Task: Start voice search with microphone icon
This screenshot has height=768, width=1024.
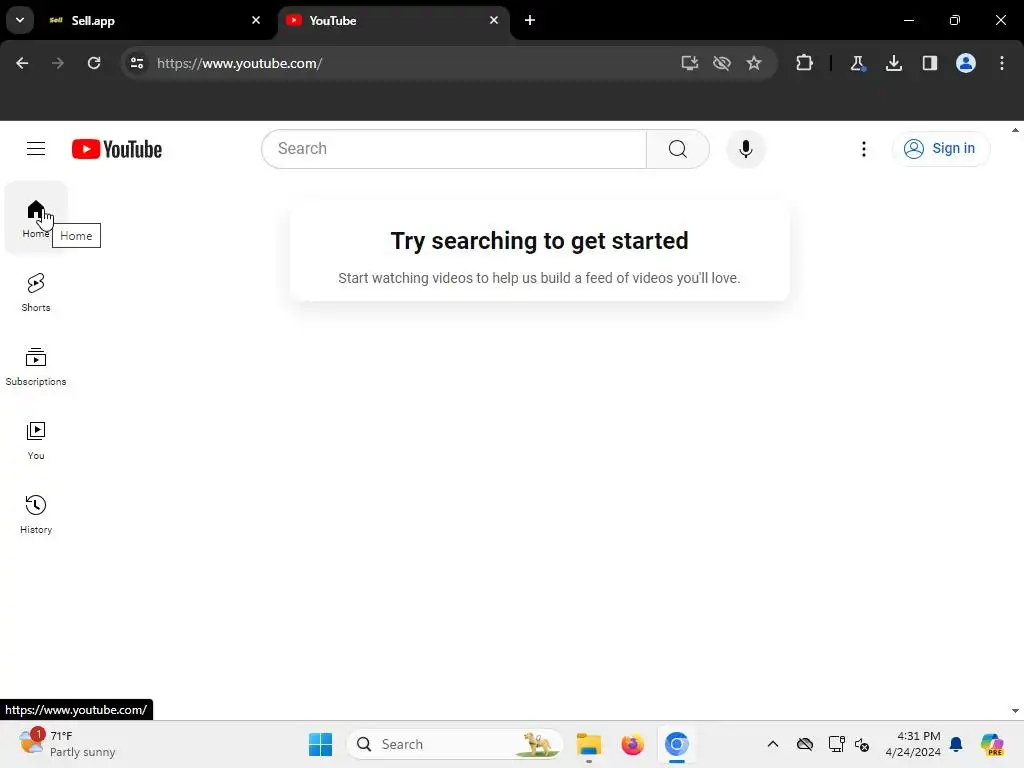Action: click(x=745, y=149)
